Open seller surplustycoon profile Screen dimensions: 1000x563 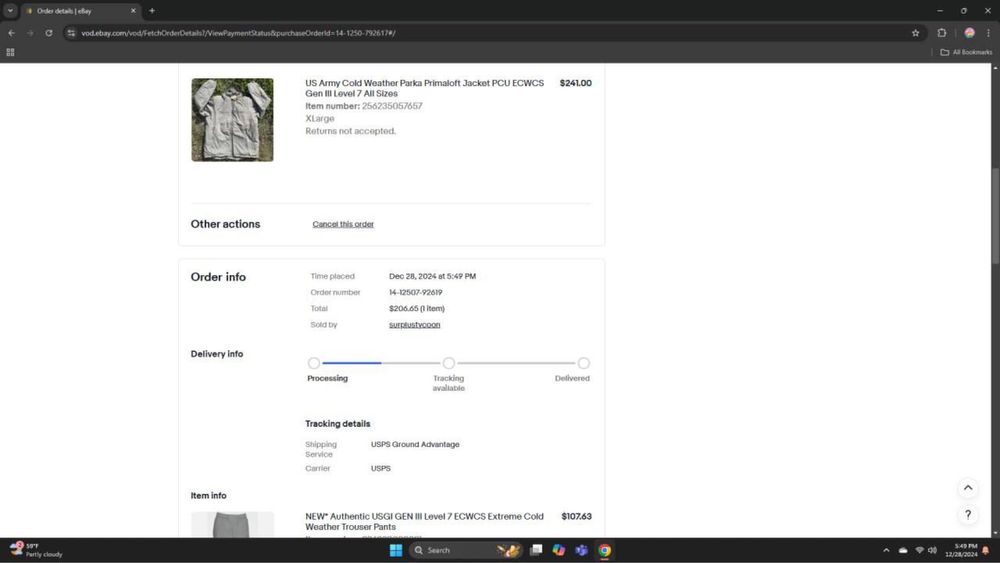tap(415, 325)
